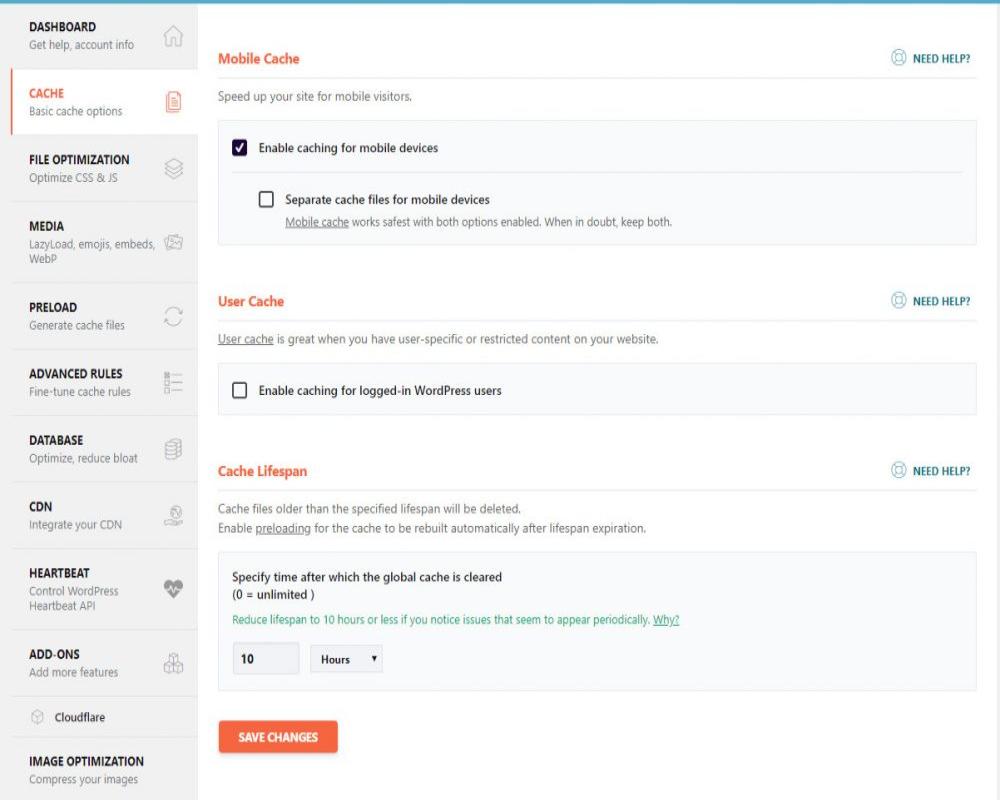The width and height of the screenshot is (1000, 800).
Task: Follow the User cache documentation link
Action: pyautogui.click(x=246, y=339)
